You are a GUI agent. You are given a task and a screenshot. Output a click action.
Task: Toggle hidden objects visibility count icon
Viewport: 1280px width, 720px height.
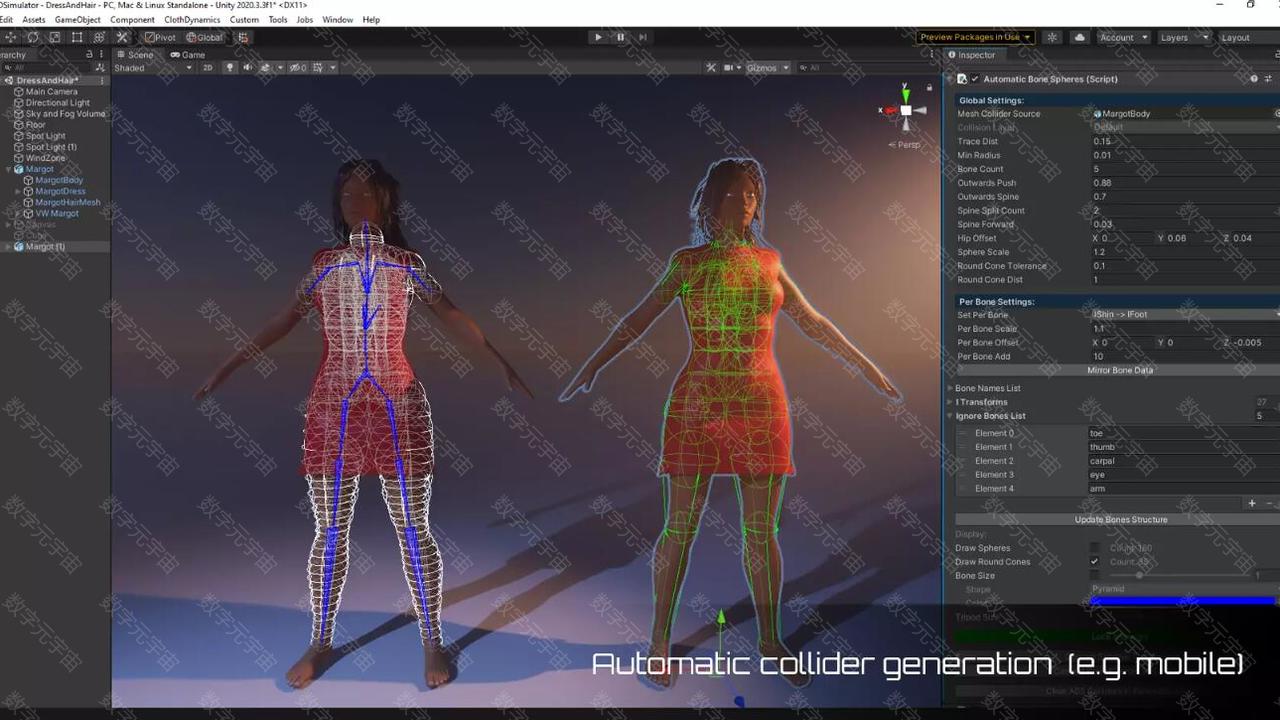(298, 68)
